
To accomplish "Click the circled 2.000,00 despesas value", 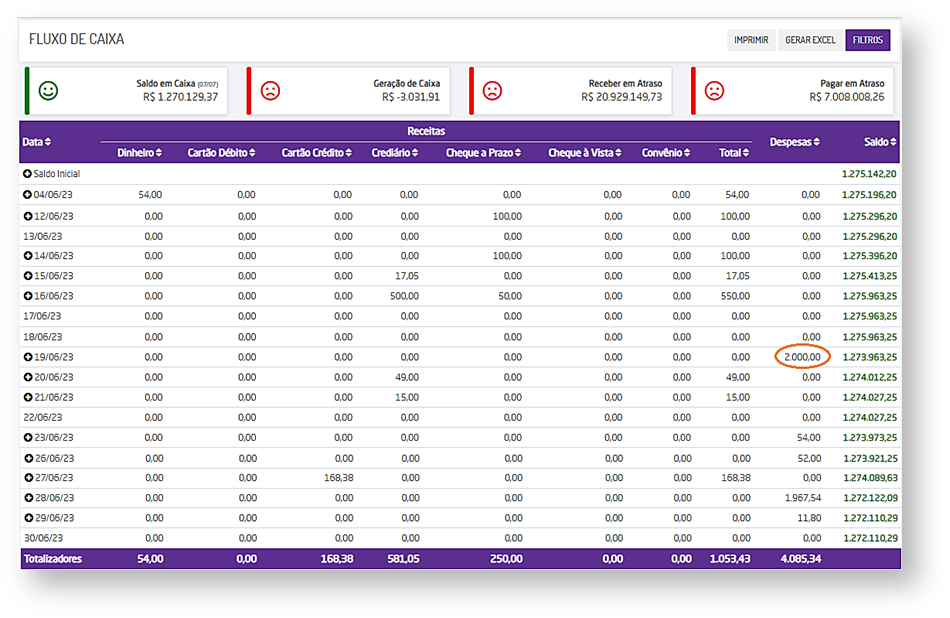I will (x=801, y=357).
